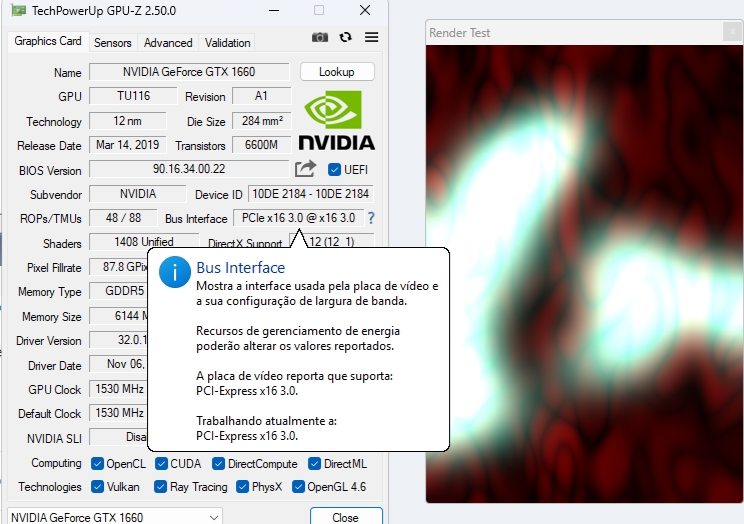Toggle the PhysX checkbox
The width and height of the screenshot is (744, 524).
click(242, 487)
